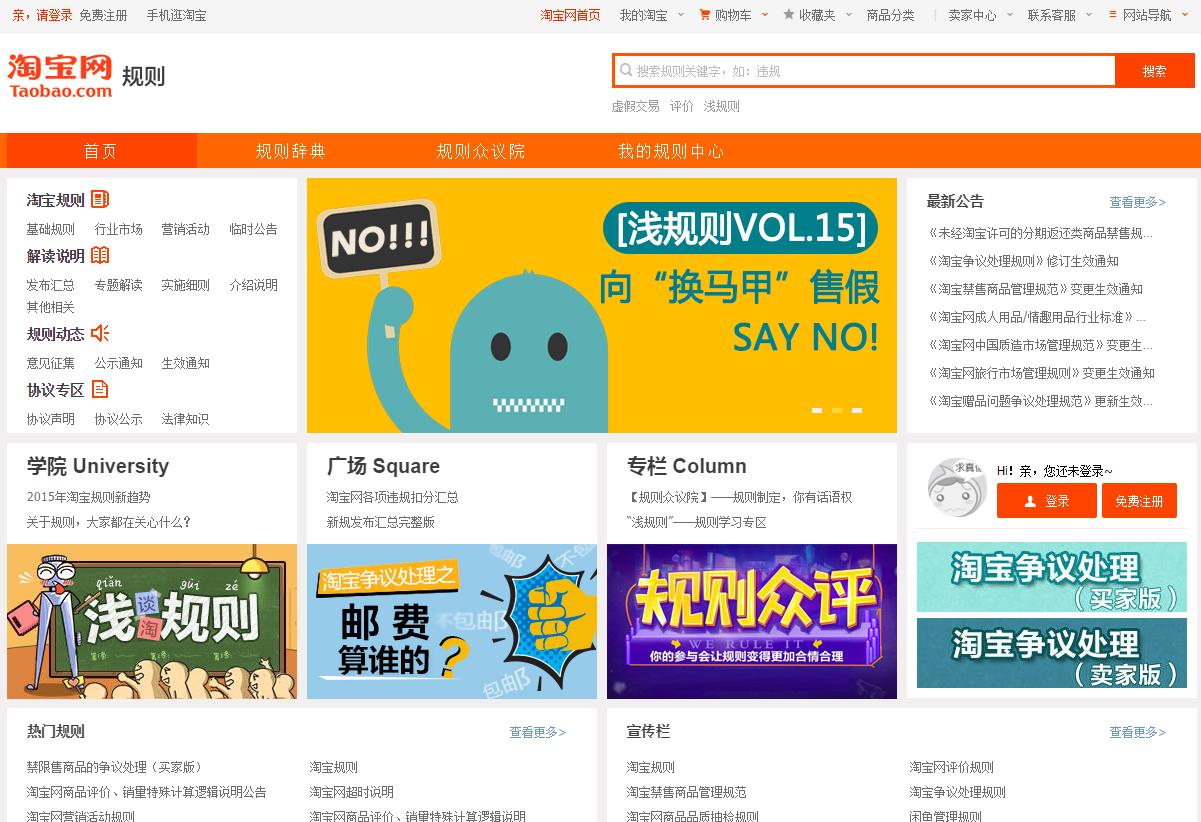Image resolution: width=1201 pixels, height=822 pixels.
Task: Open 淘宝网各项违规扣分汇总 link
Action: 393,497
